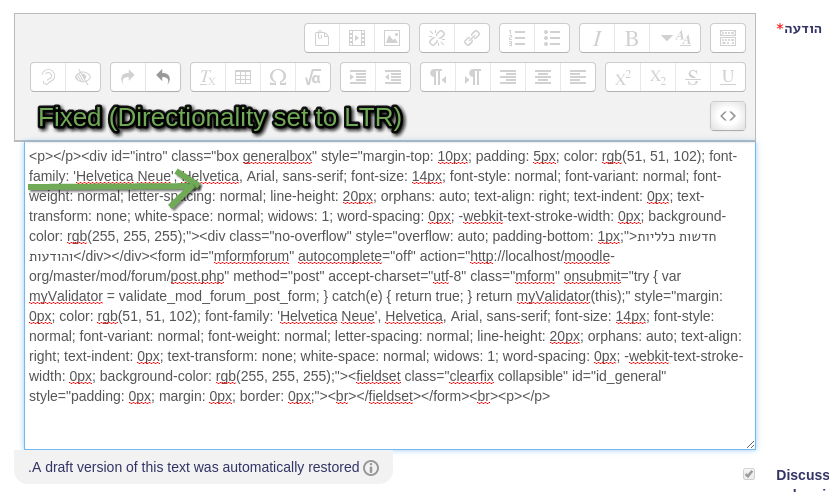Toggle the checkbox next to Discuss label

pyautogui.click(x=749, y=474)
